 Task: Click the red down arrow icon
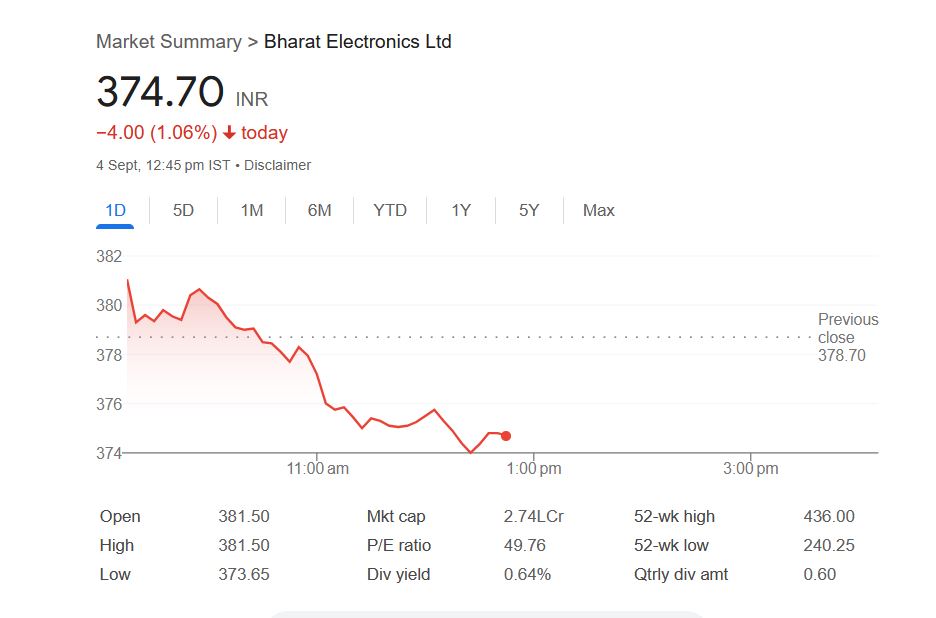coord(229,133)
